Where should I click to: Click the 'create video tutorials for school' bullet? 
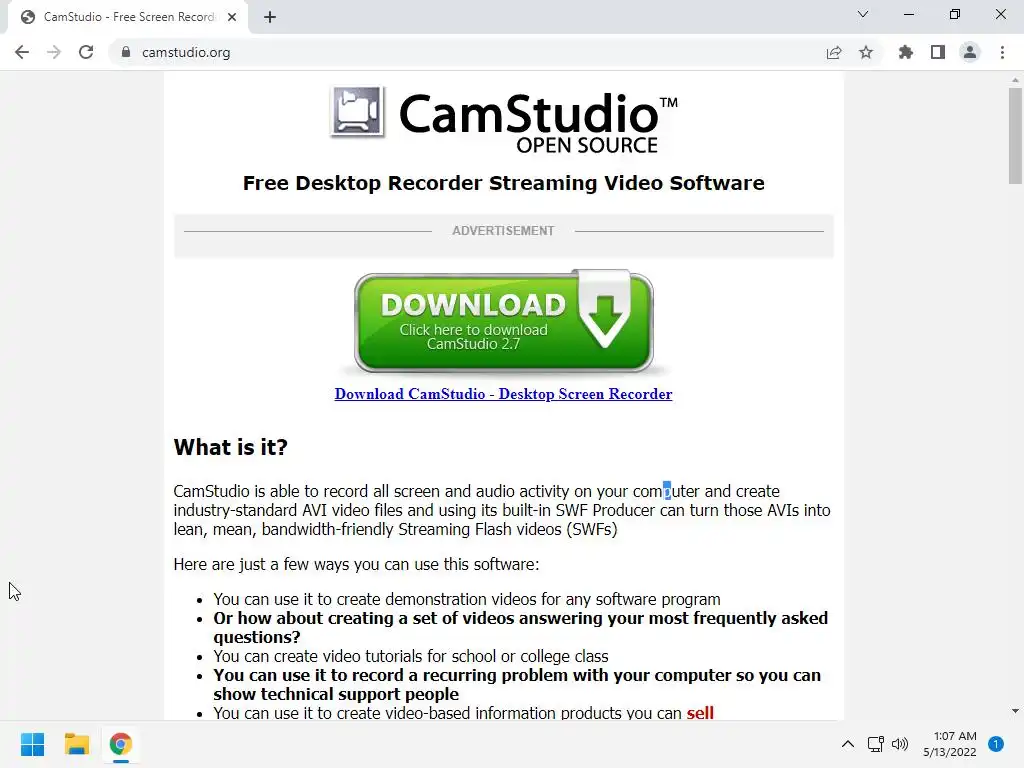tap(411, 656)
